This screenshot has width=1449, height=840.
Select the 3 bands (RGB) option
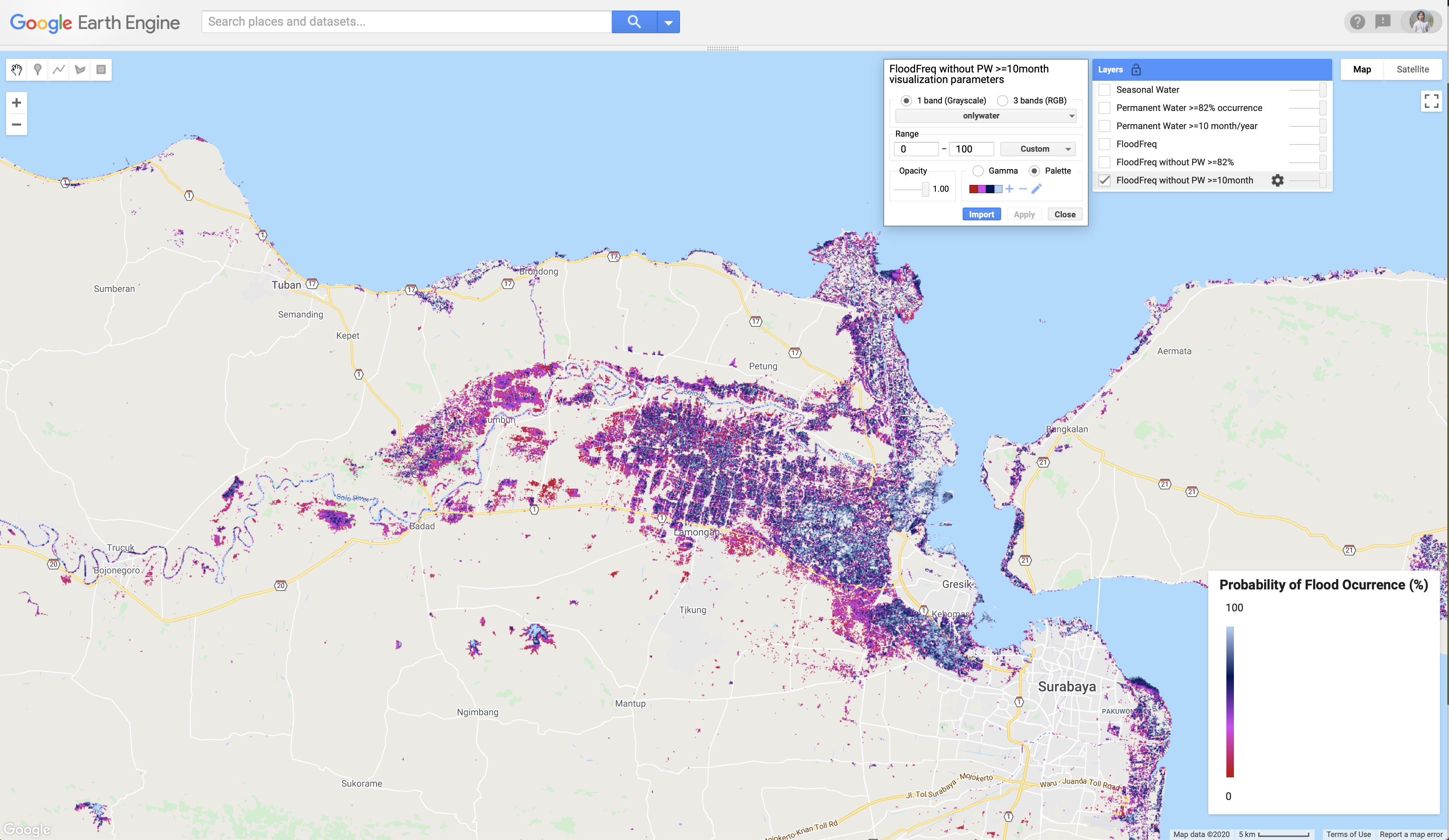(1003, 101)
